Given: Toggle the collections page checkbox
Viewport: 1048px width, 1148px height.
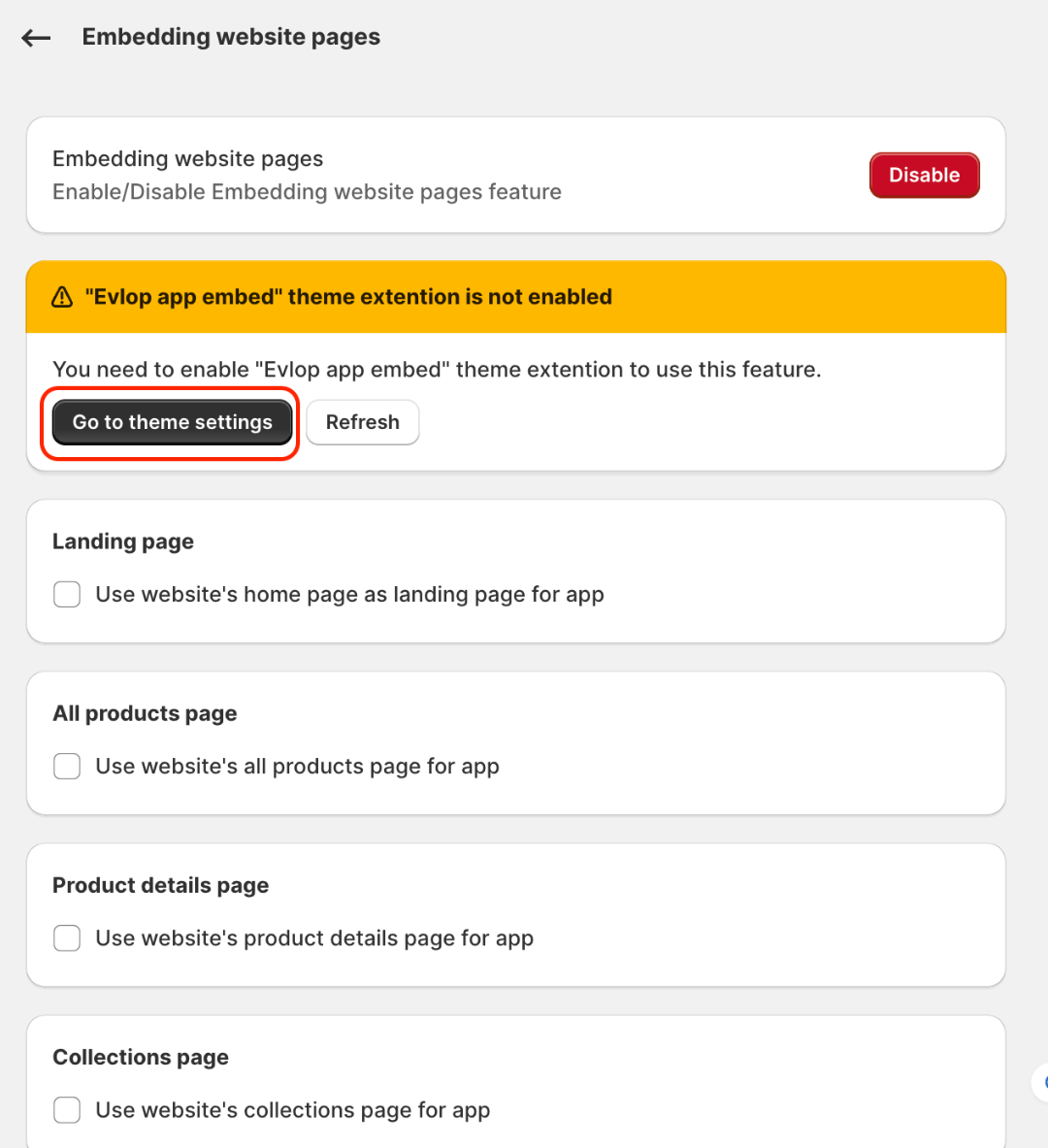Looking at the screenshot, I should coord(67,1110).
